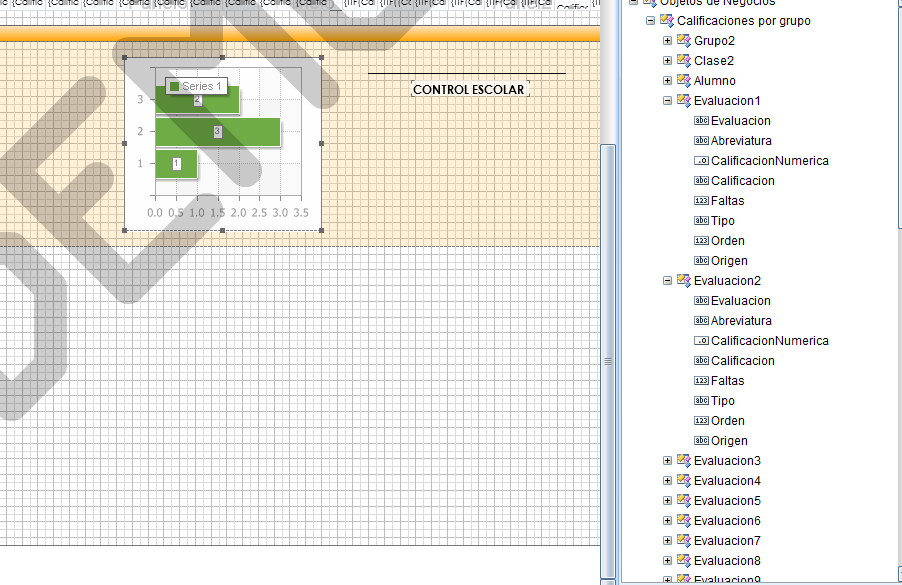Click abc icon of Tipo under Evaluacion1
The image size is (902, 585).
click(701, 221)
